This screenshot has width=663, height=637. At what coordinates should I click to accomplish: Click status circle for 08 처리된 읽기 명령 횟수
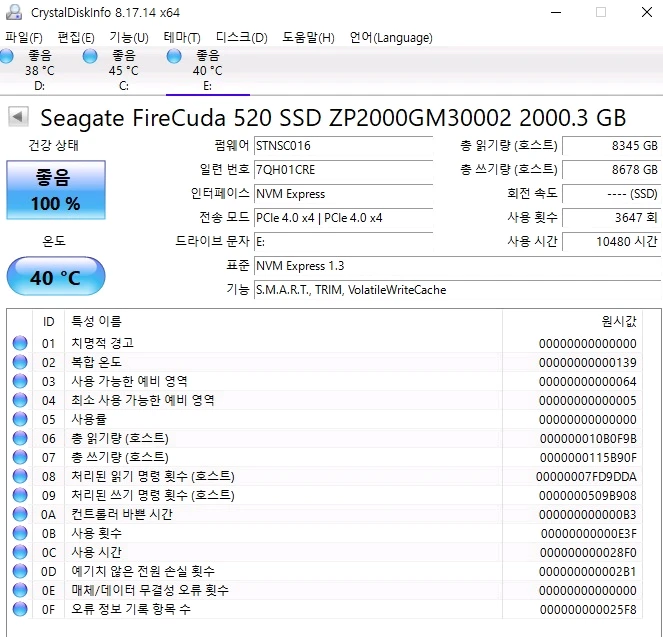click(x=20, y=476)
